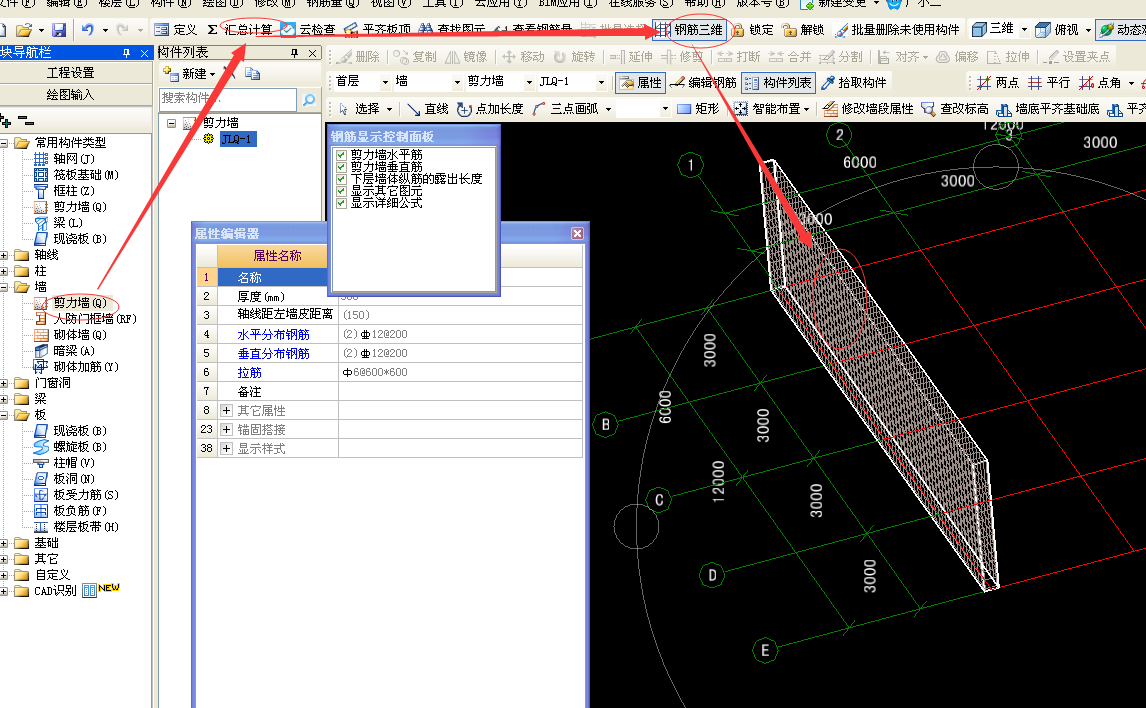This screenshot has width=1146, height=708.
Task: Open 编辑钢筋 rebar editor
Action: coord(703,83)
